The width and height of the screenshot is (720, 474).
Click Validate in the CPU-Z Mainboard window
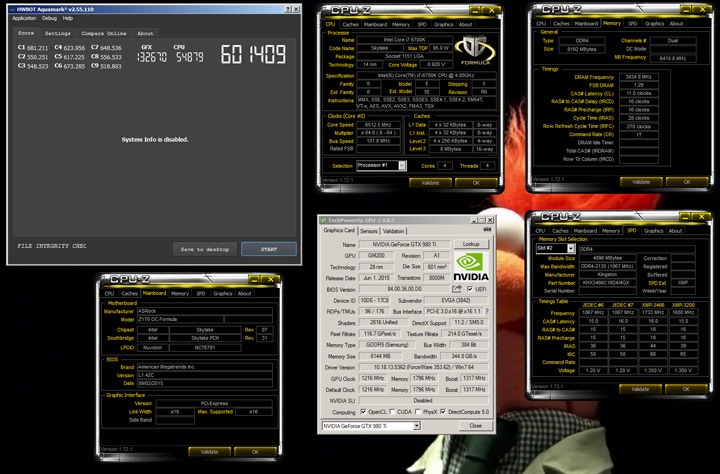tap(209, 452)
